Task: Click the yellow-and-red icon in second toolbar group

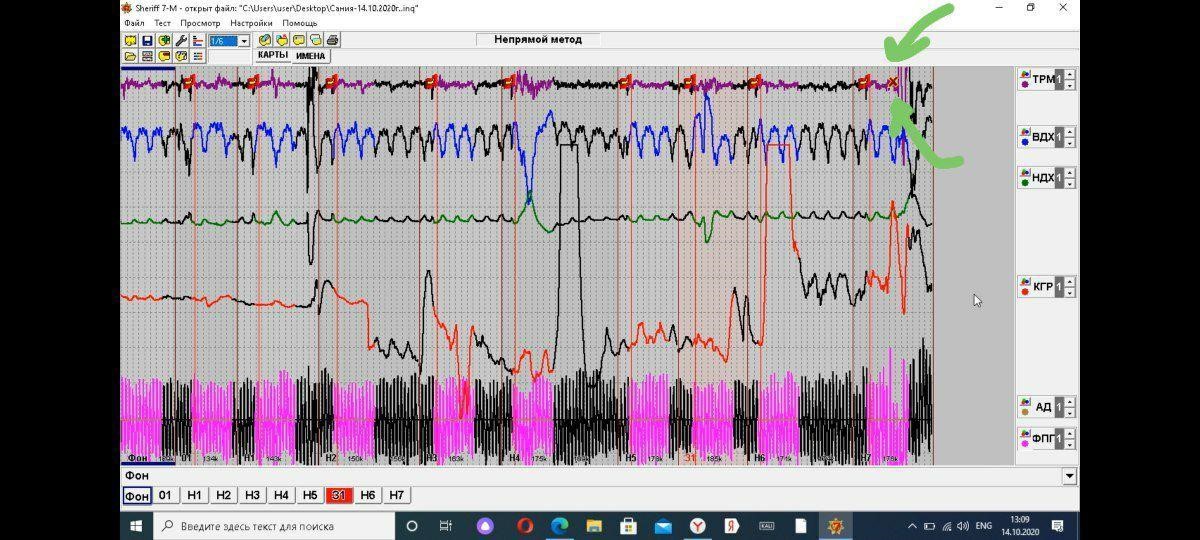Action: [282, 40]
